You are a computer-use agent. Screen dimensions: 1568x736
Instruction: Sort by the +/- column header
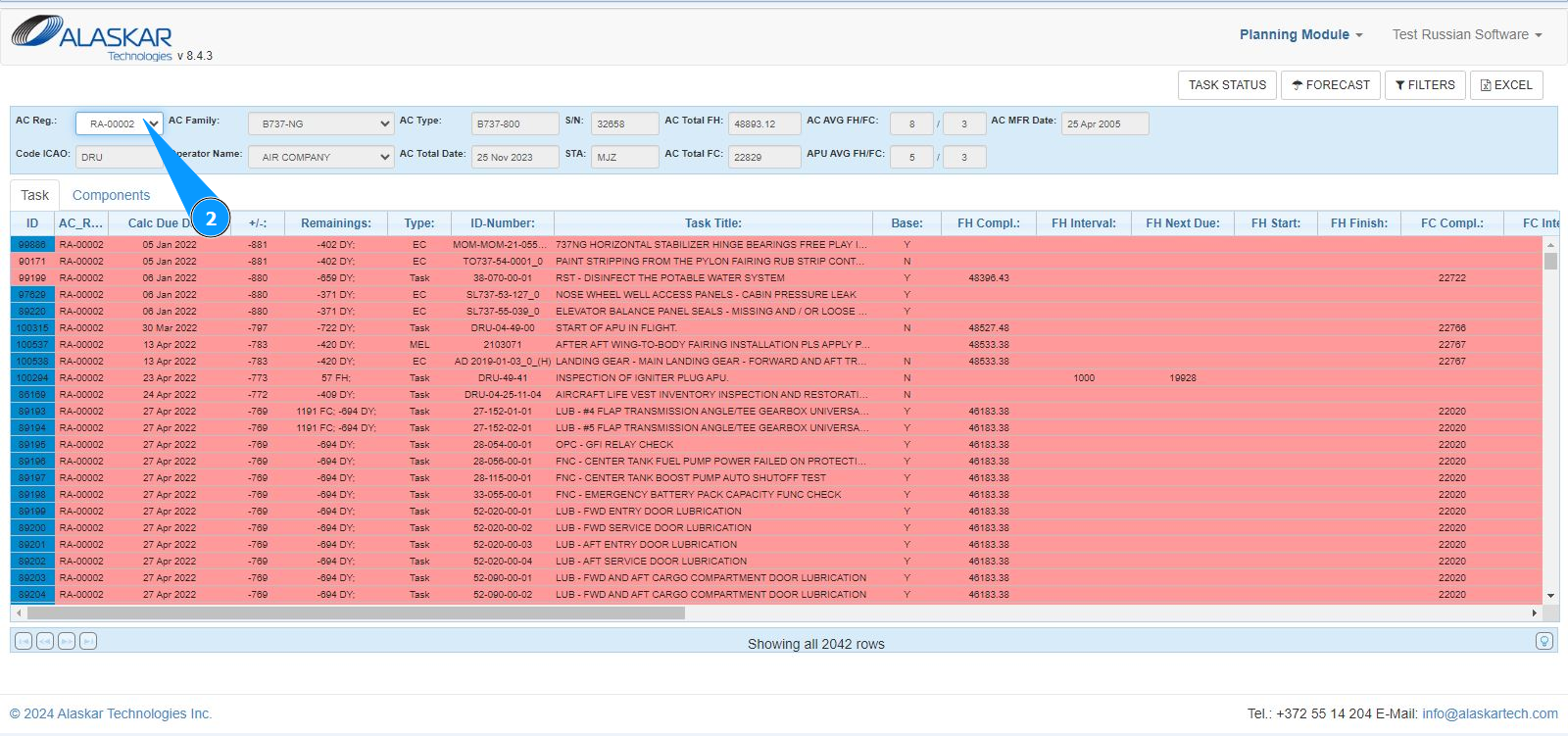pos(258,223)
